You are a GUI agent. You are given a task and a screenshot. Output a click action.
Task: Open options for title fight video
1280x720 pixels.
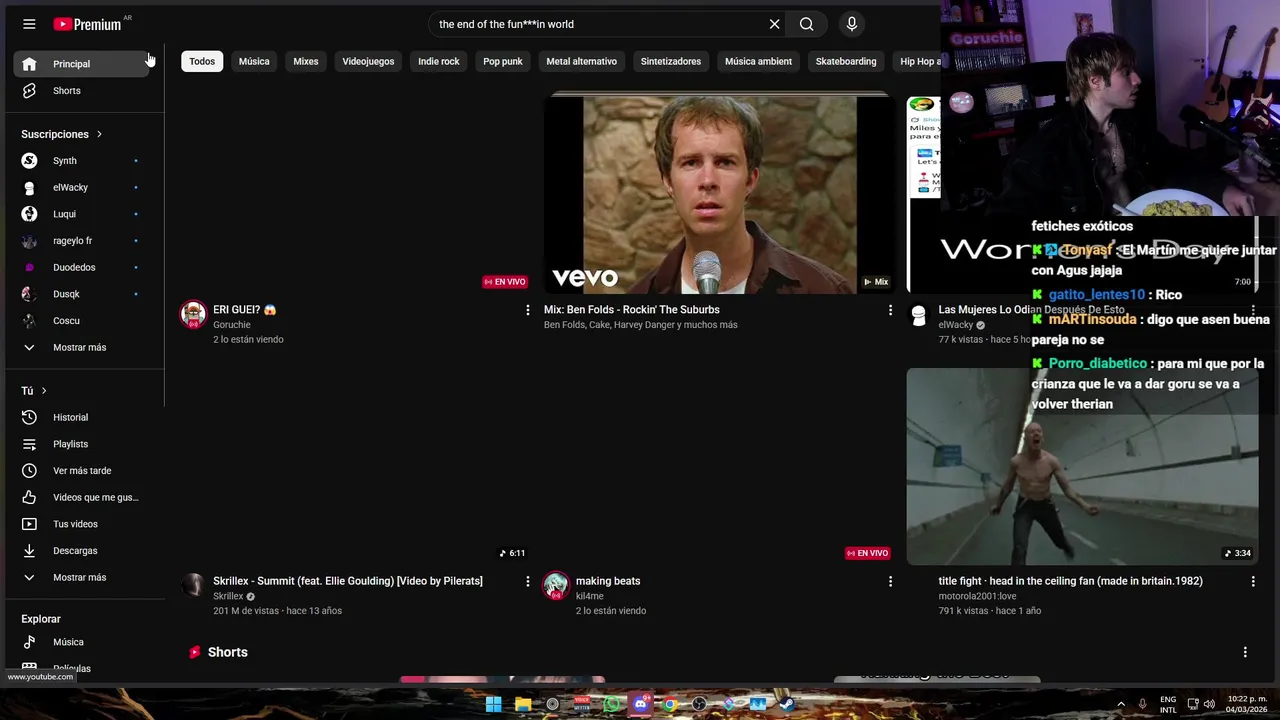point(1253,581)
